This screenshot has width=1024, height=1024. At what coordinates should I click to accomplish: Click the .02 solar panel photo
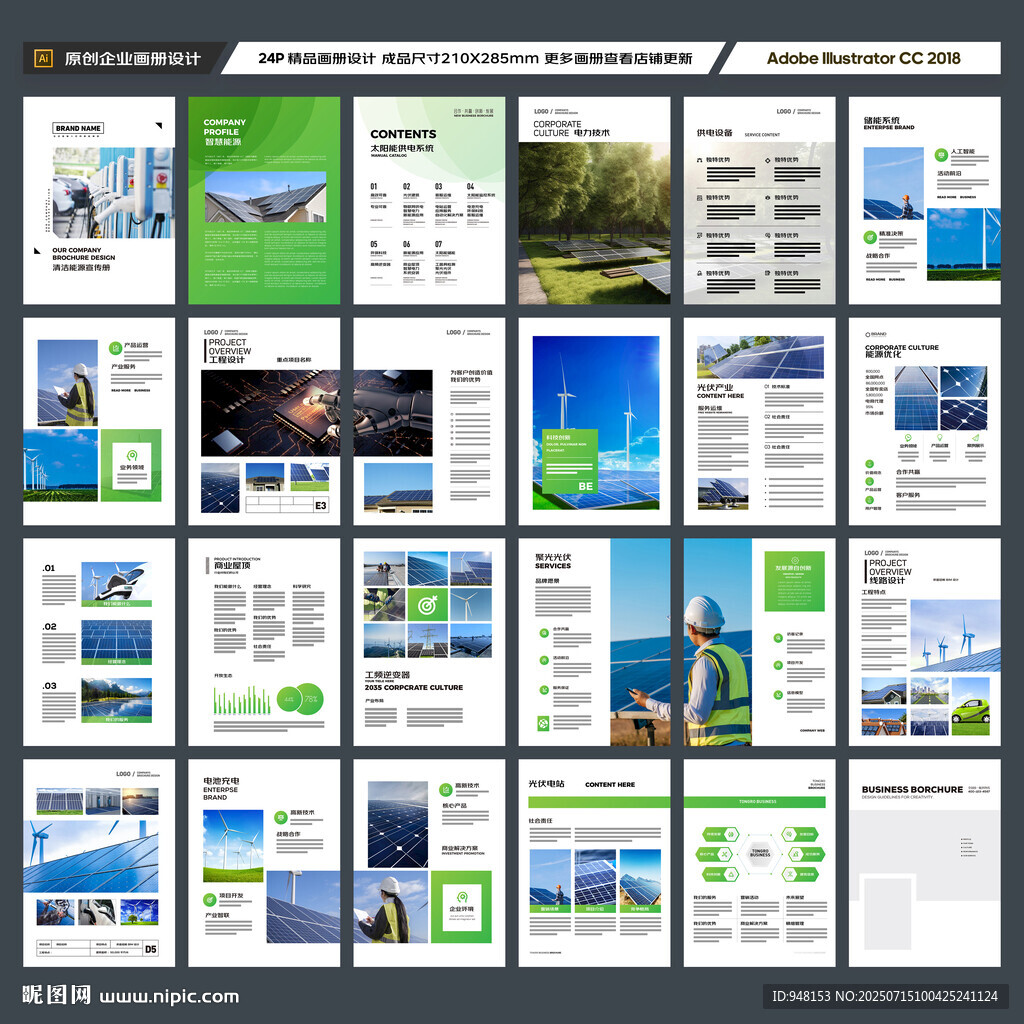coord(116,643)
